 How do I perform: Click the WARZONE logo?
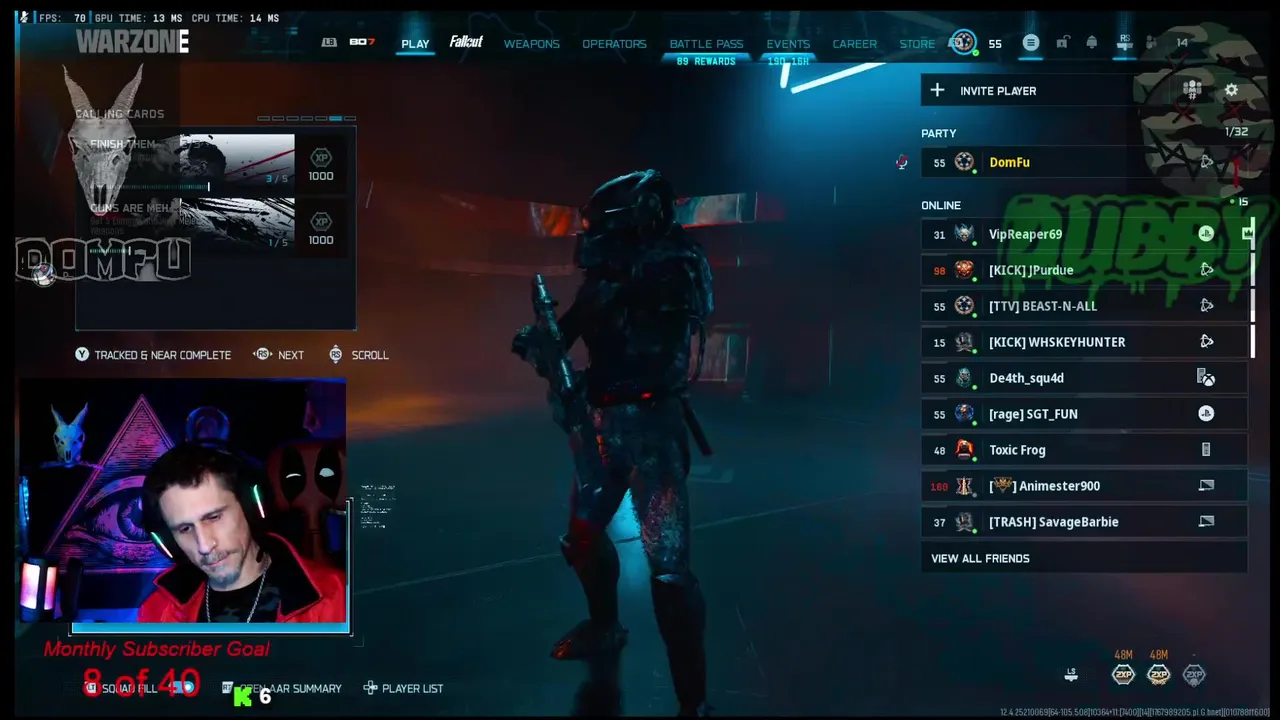(x=132, y=42)
